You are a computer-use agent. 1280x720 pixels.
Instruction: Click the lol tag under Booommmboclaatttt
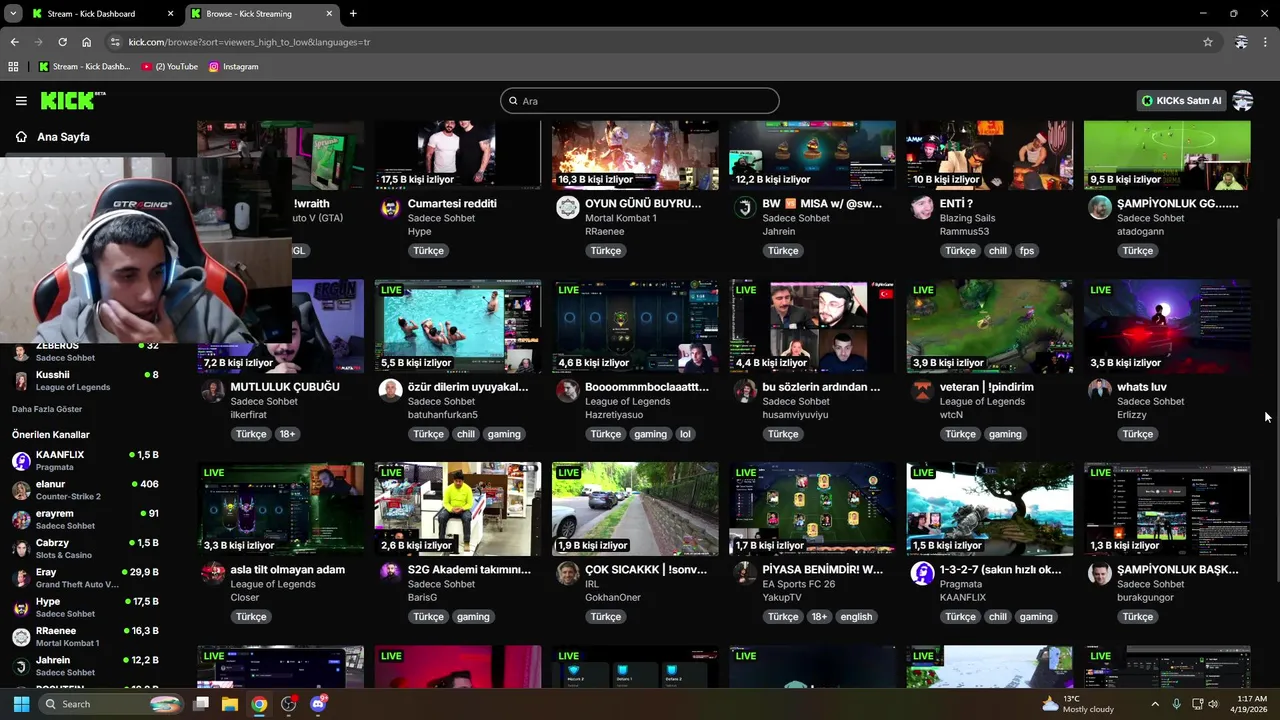pyautogui.click(x=685, y=434)
